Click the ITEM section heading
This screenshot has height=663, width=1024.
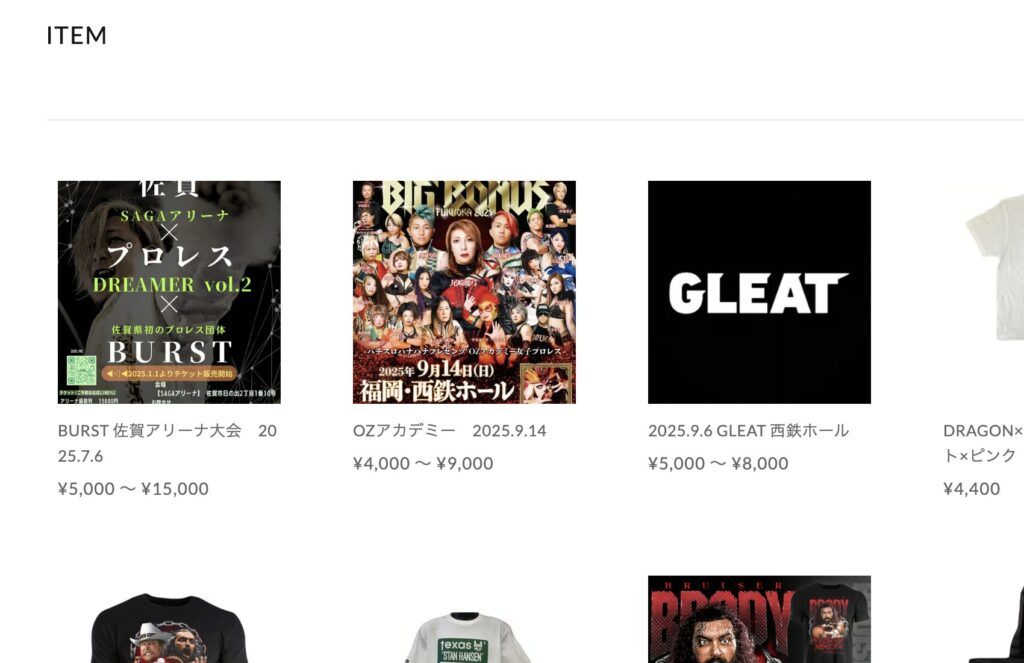point(76,35)
